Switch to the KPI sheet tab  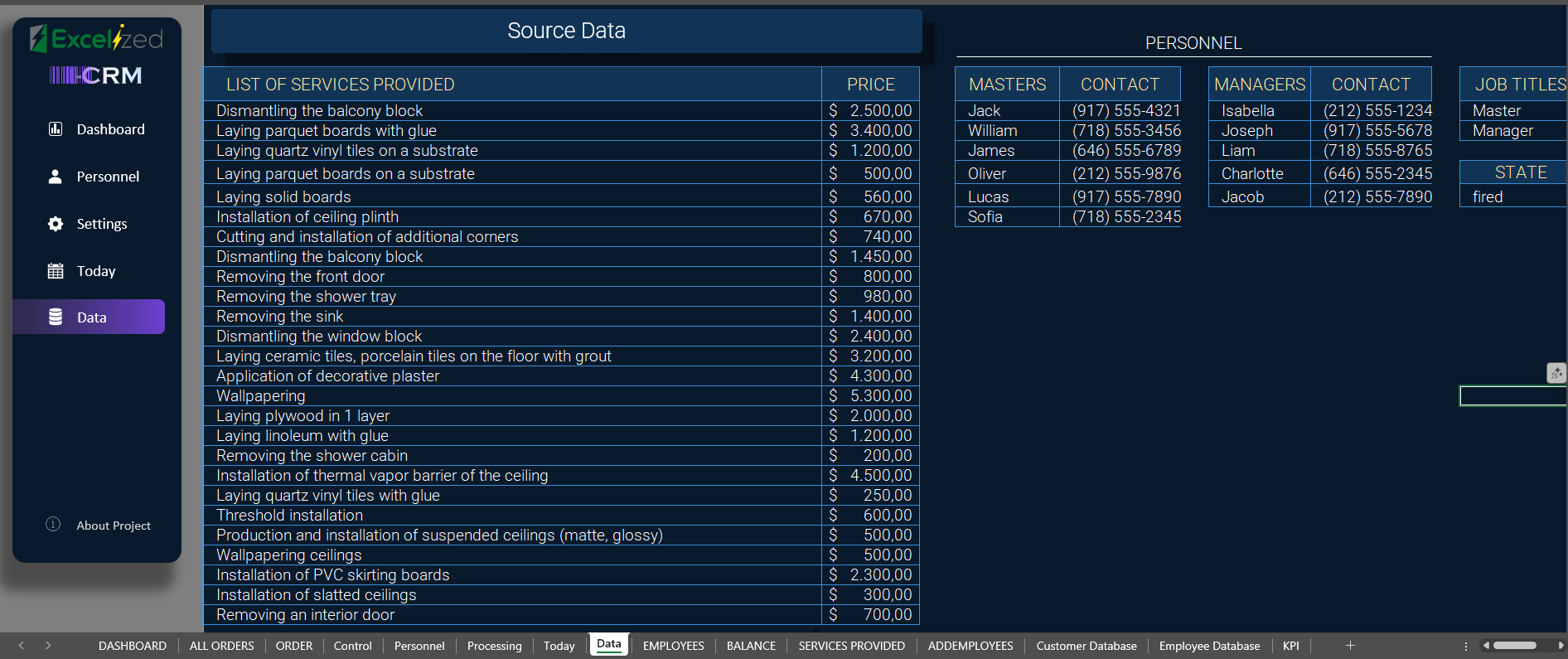pyautogui.click(x=1291, y=646)
